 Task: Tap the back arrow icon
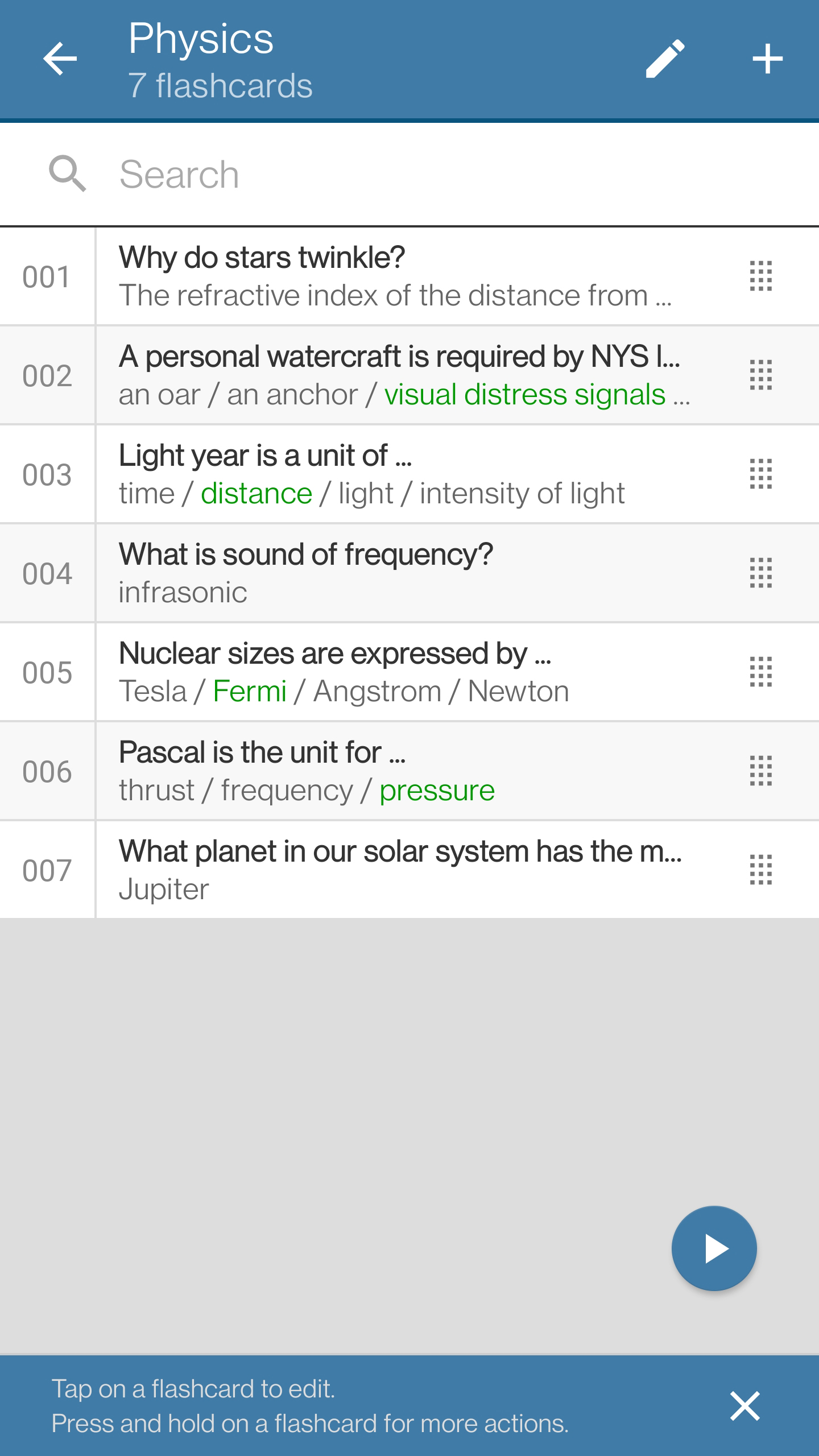click(60, 59)
